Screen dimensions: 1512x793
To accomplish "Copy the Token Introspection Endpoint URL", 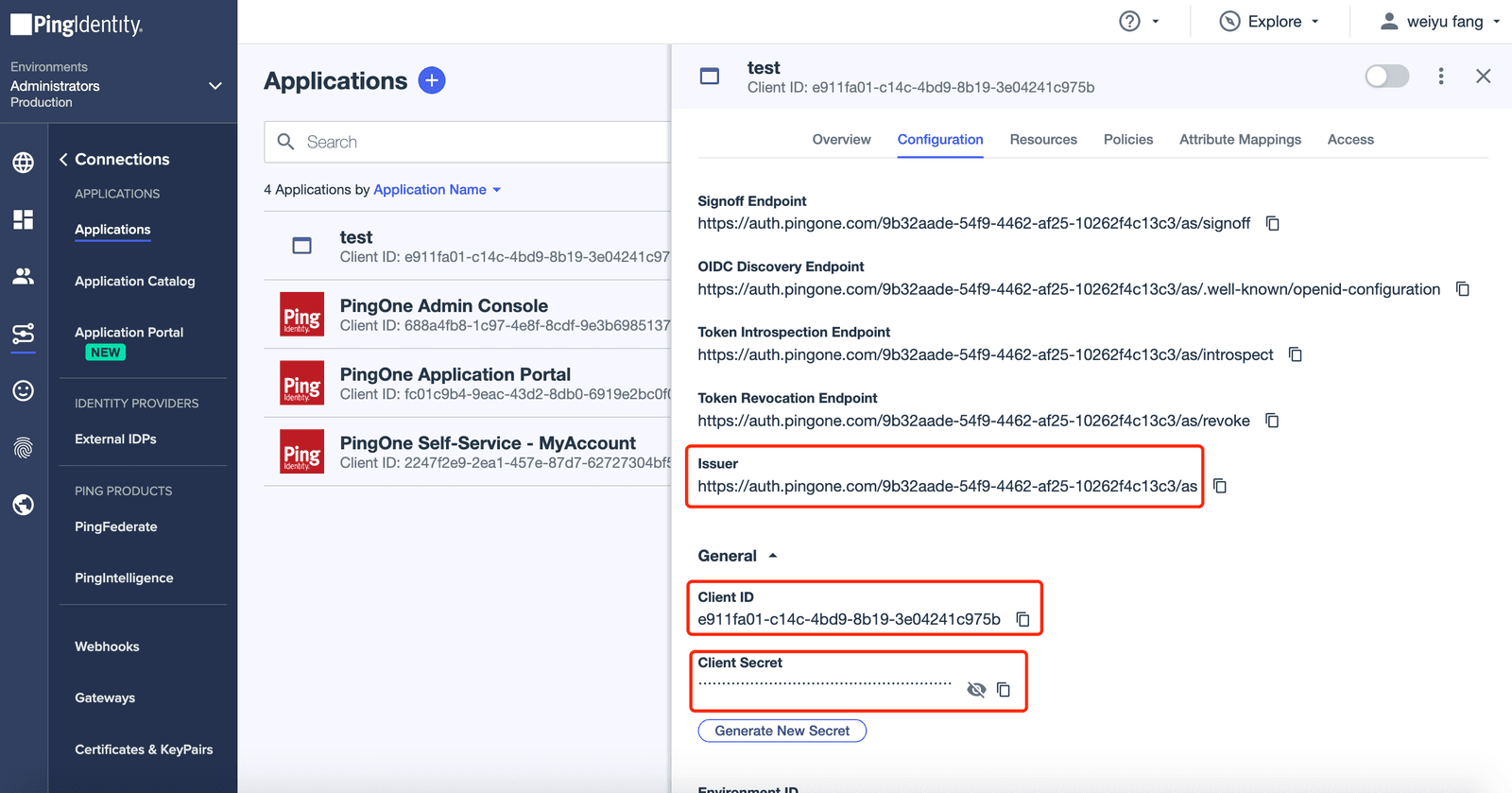I will pos(1296,354).
